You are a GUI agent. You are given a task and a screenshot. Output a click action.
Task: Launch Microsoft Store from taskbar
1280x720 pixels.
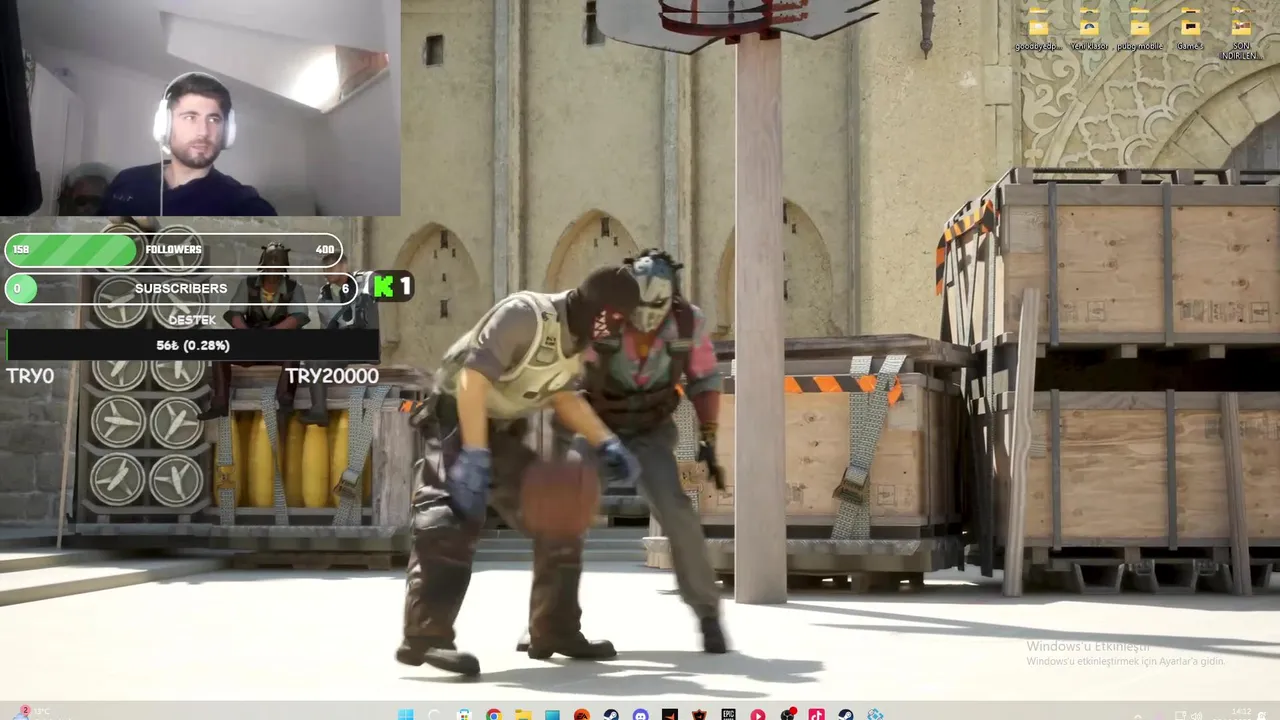coord(464,715)
